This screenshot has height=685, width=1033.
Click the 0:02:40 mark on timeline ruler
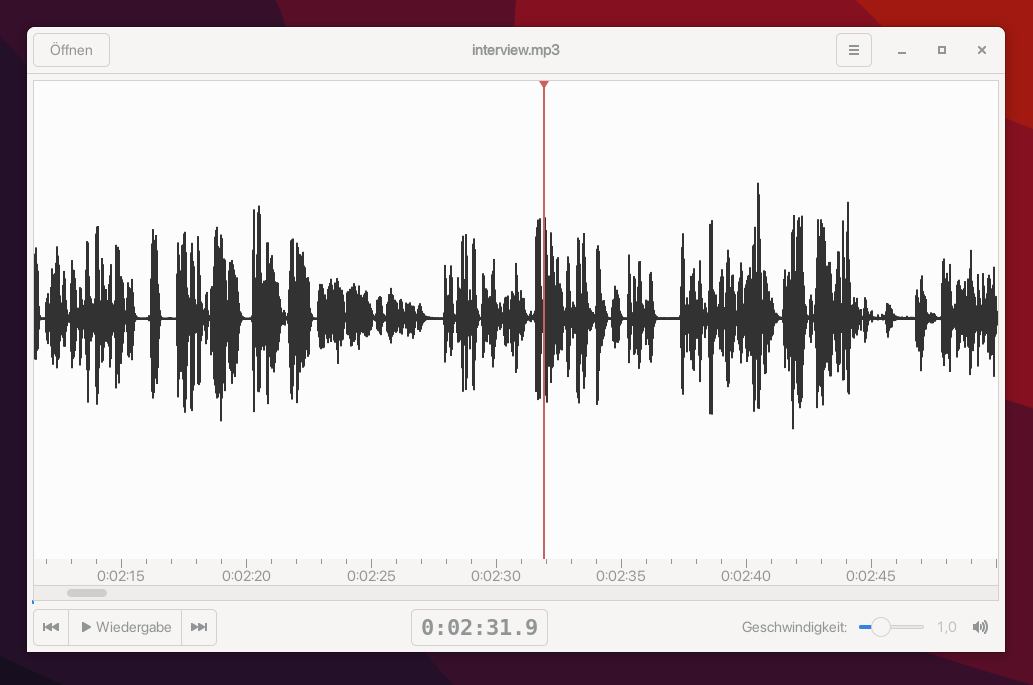coord(746,576)
